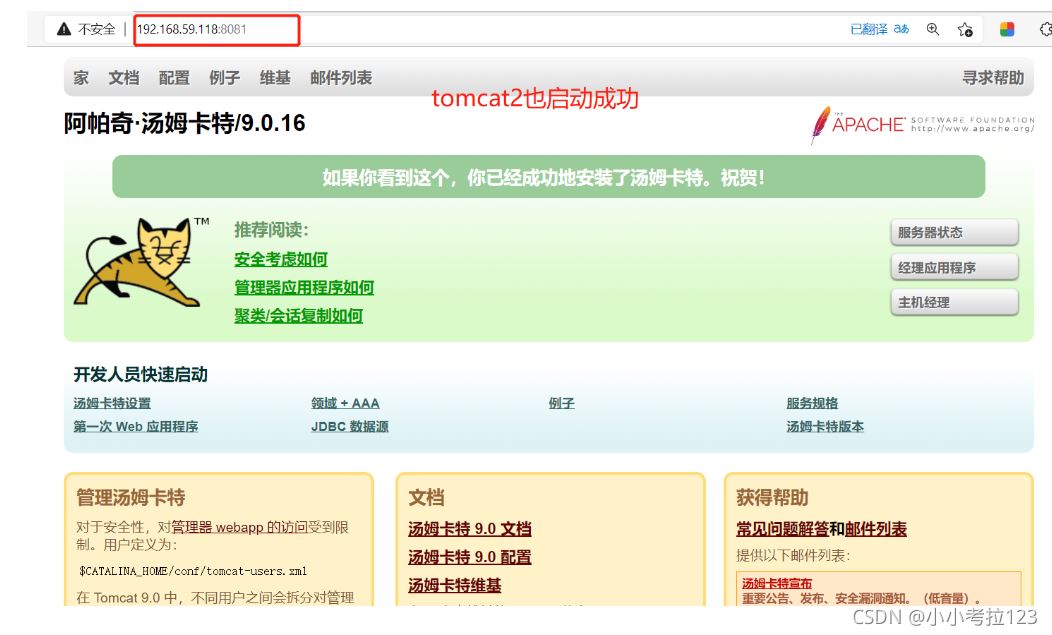Open the 第一次 Web 应用程序 link
1052x635 pixels.
coord(136,426)
